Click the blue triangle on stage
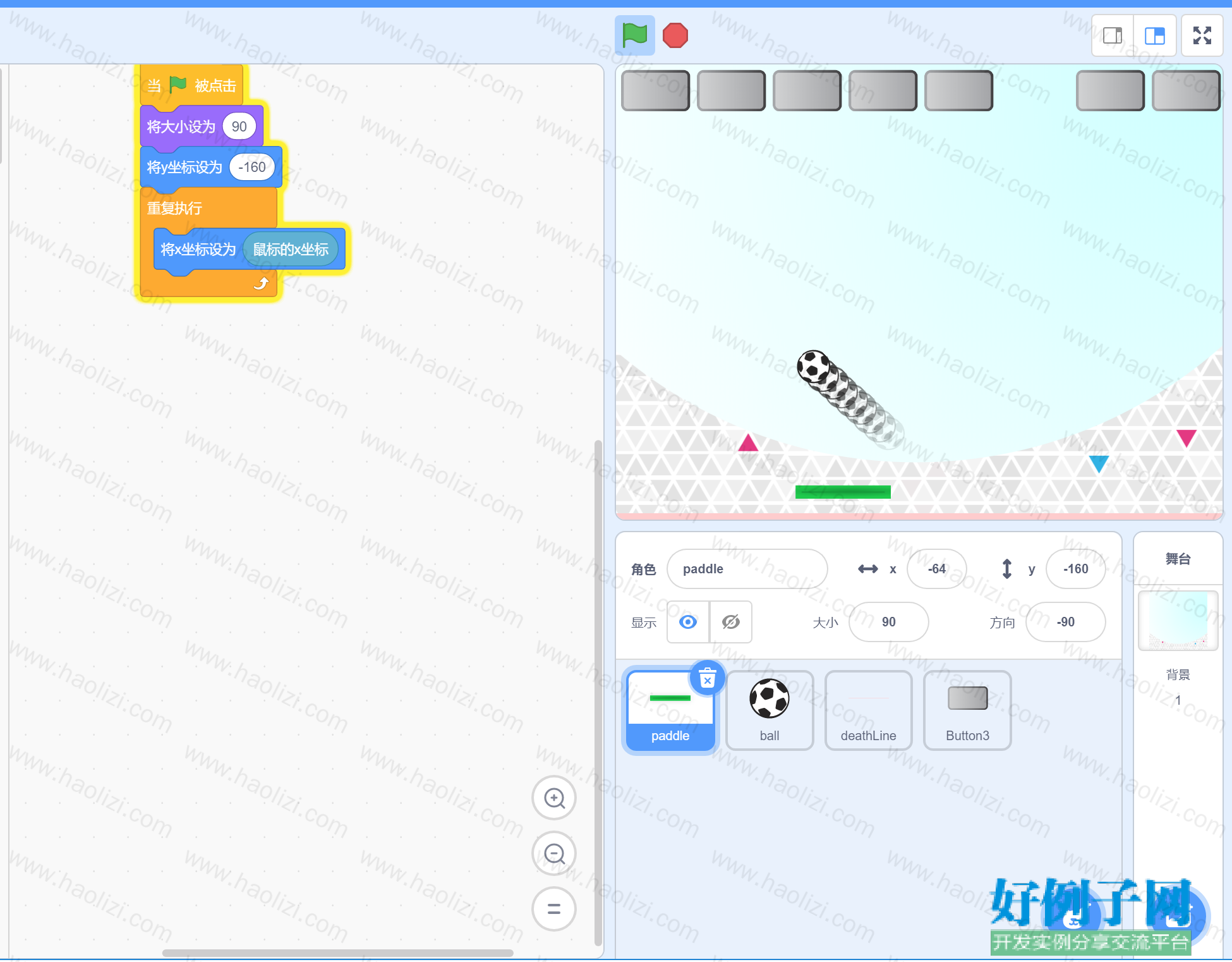Viewport: 1232px width, 962px height. [1099, 463]
